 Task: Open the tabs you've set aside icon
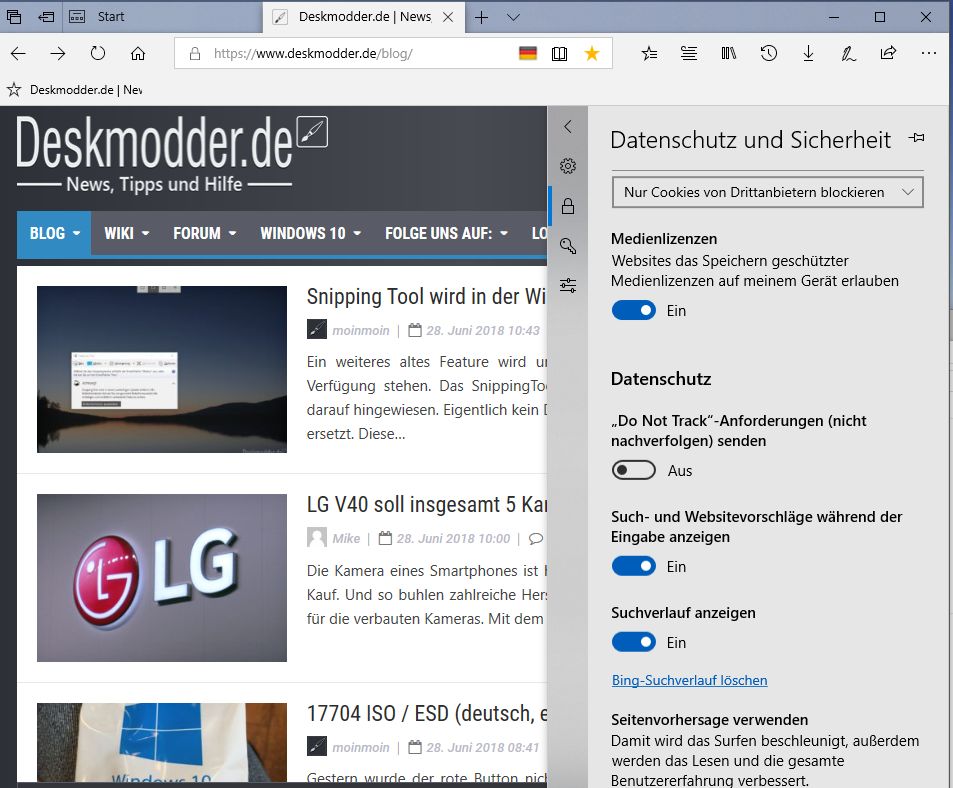[x=13, y=16]
